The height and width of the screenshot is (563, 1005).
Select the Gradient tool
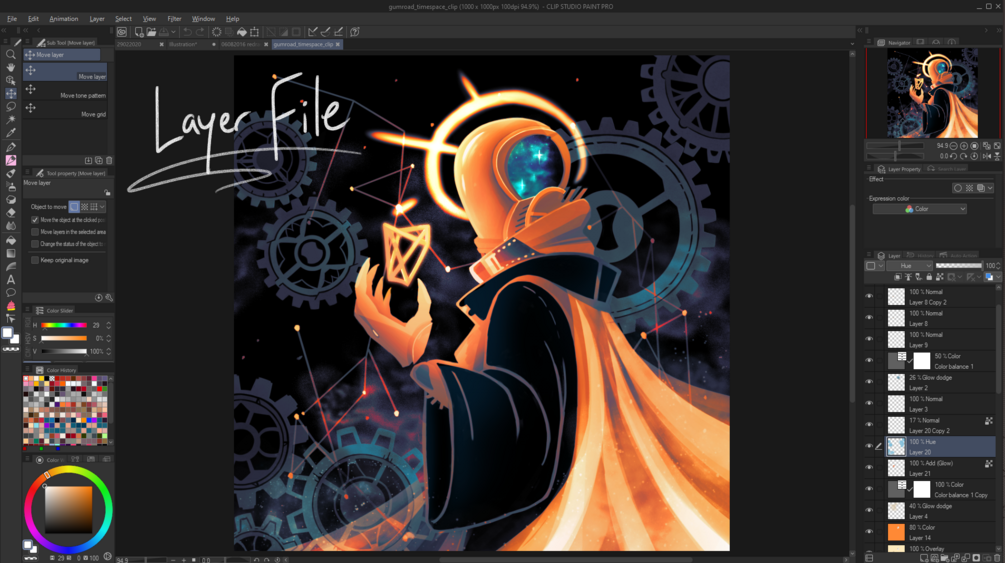(11, 253)
